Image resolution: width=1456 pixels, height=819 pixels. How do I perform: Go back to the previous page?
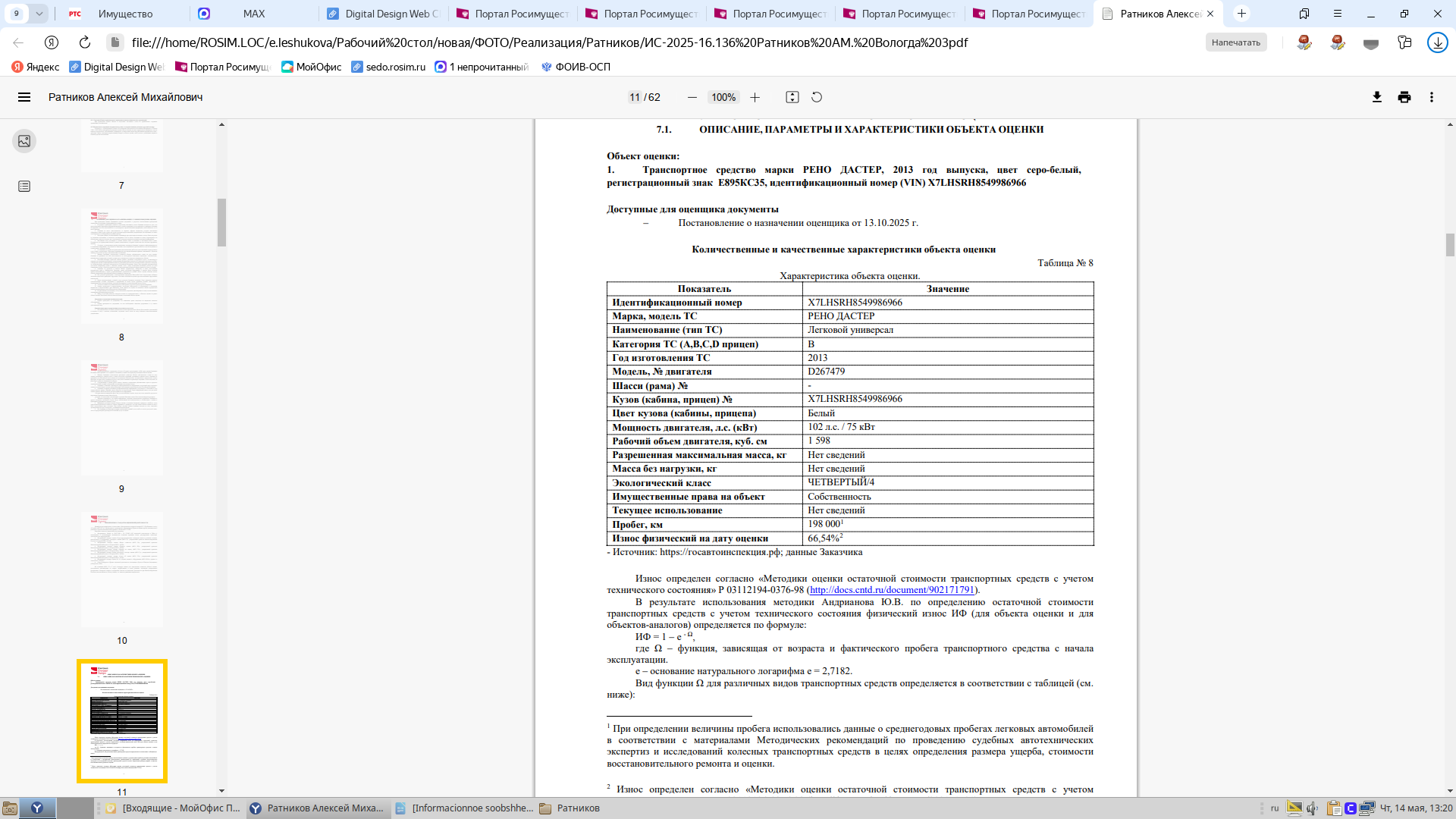[x=18, y=42]
